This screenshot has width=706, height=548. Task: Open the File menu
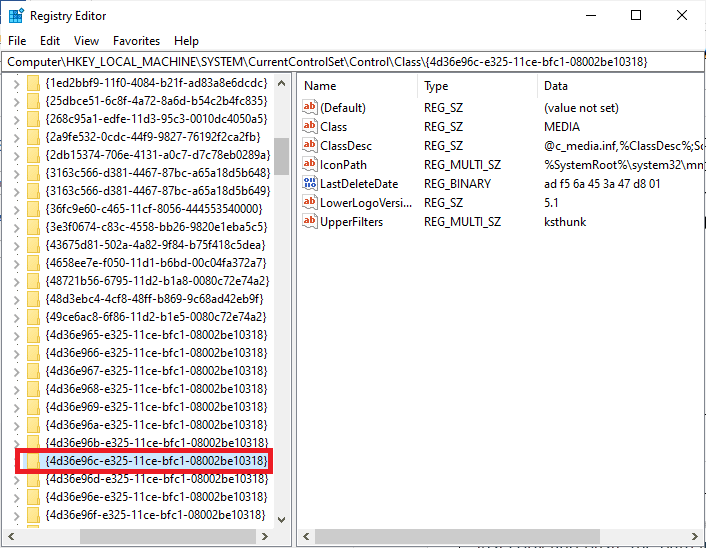(x=17, y=41)
